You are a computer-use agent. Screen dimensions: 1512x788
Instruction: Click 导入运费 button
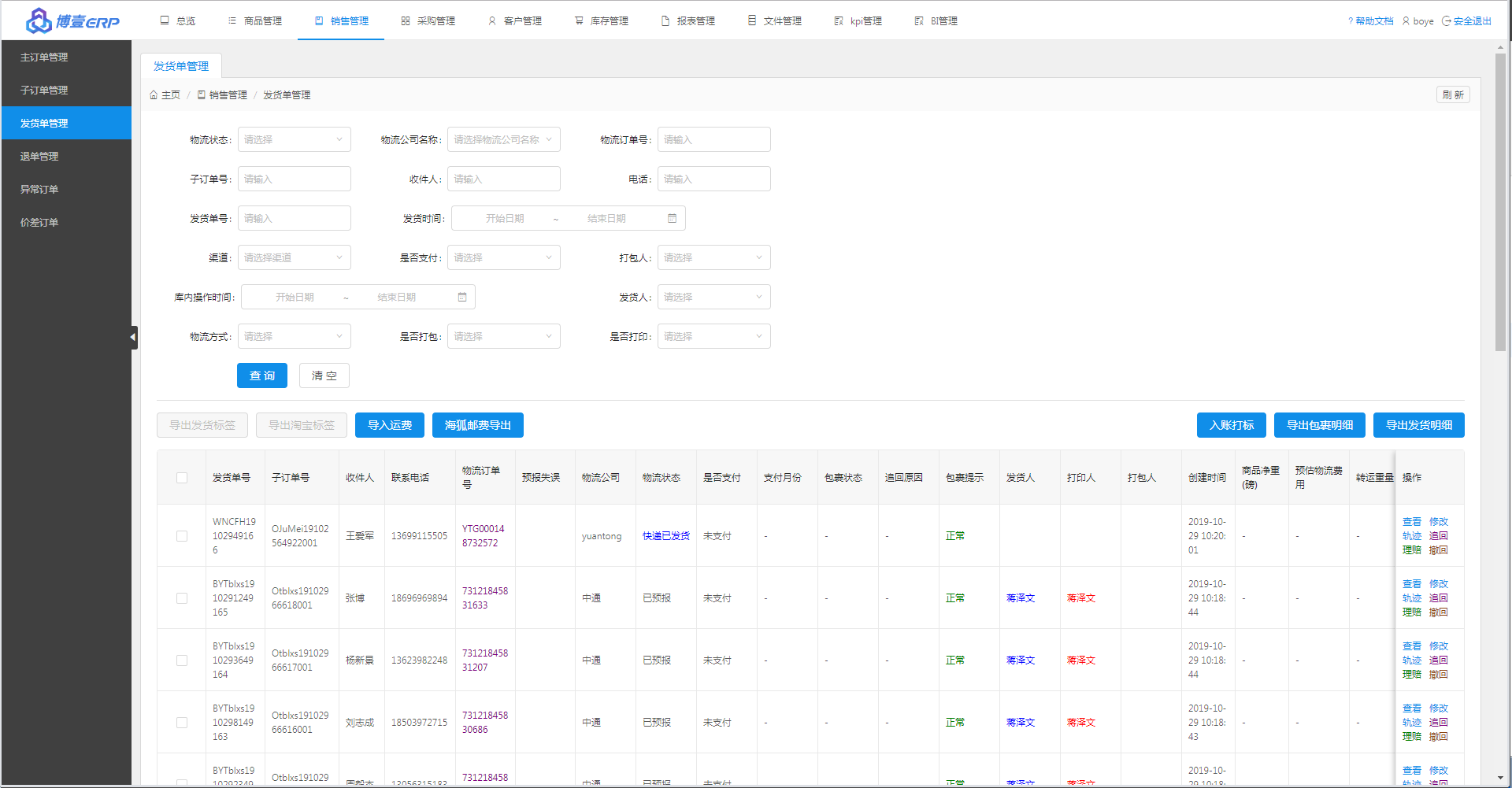click(x=390, y=425)
